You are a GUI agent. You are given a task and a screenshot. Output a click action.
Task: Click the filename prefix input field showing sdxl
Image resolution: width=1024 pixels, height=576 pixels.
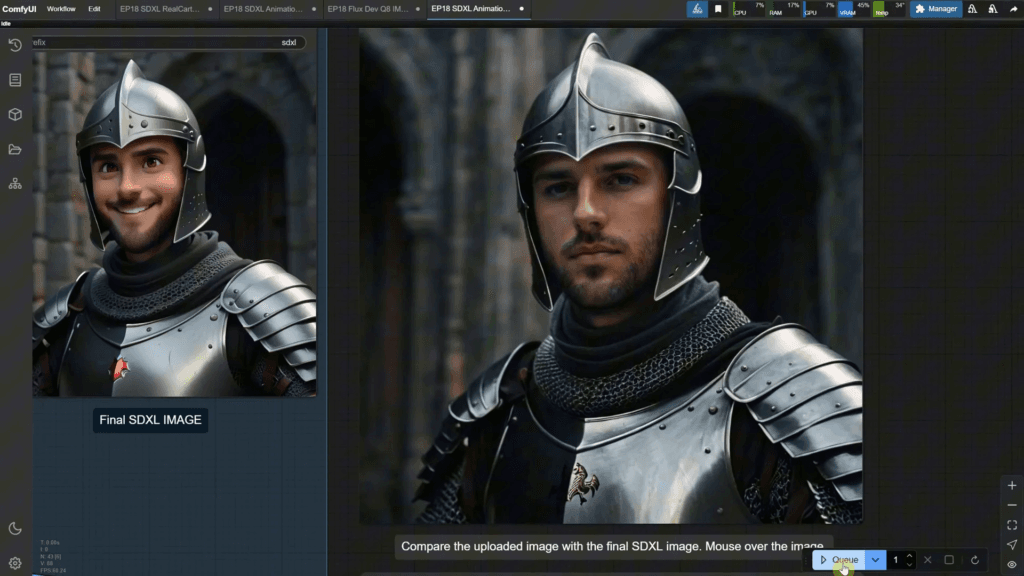(x=168, y=43)
